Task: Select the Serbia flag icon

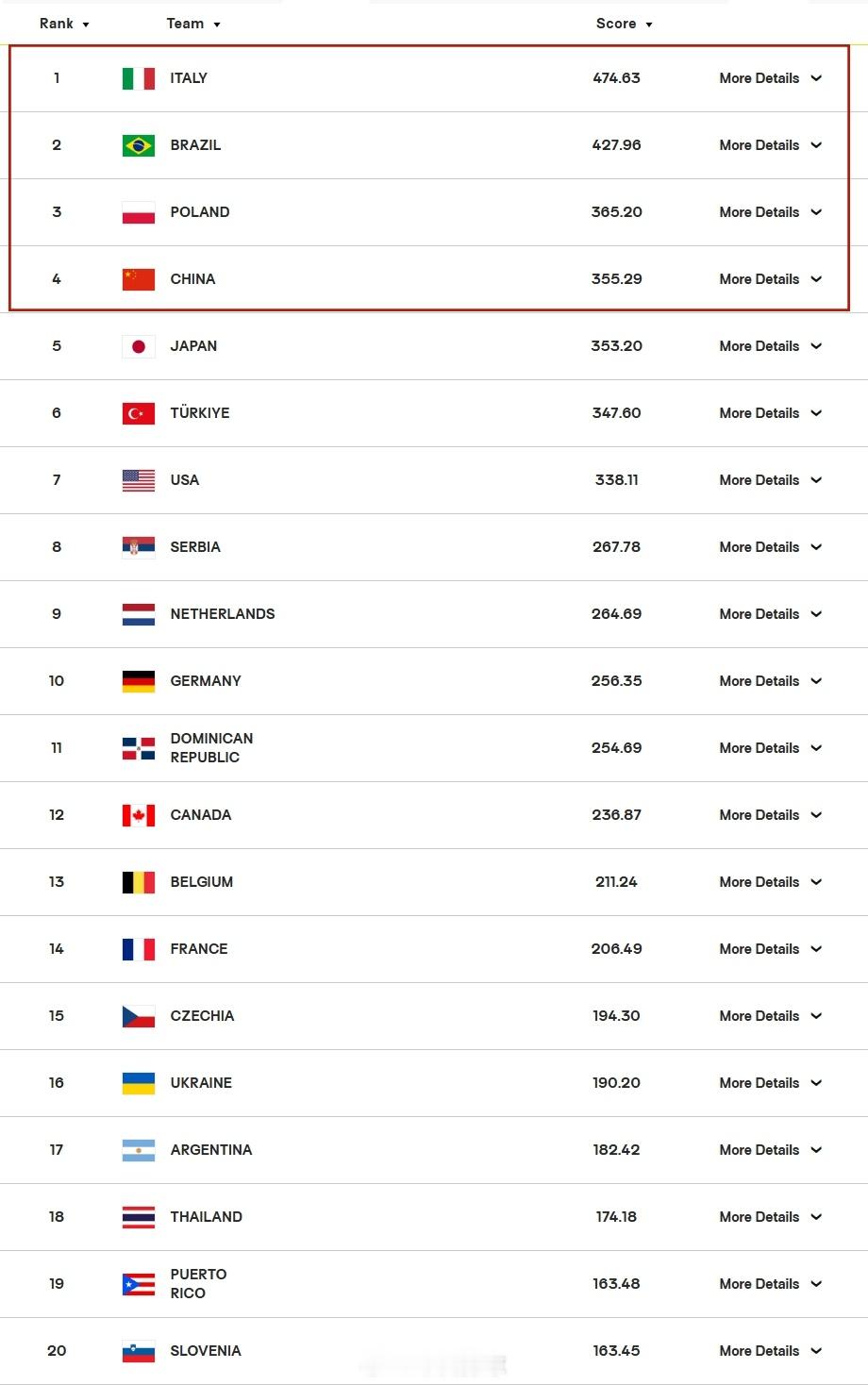Action: [139, 547]
